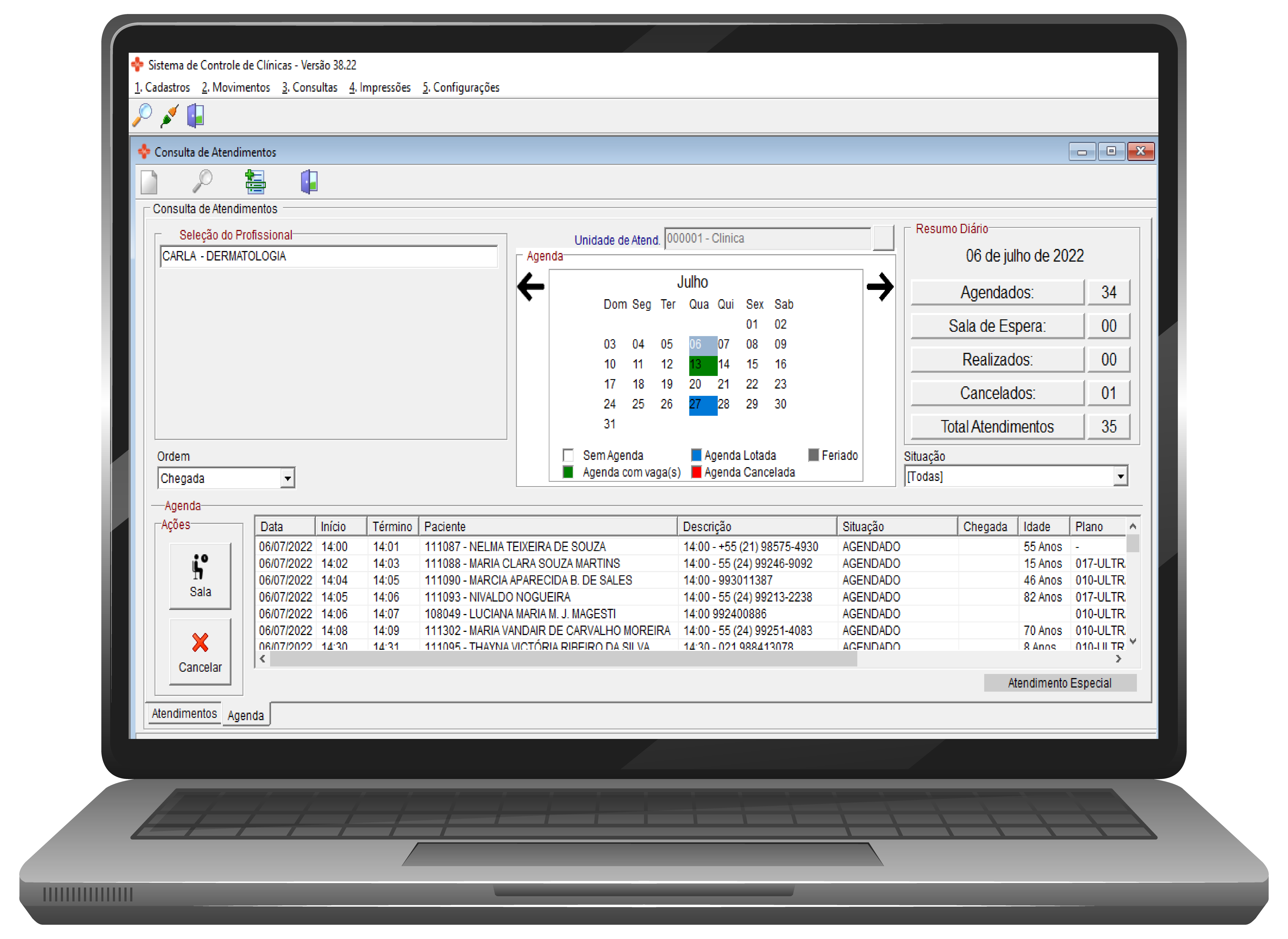Open the Movimentos menu
This screenshot has height=939, width=1288.
236,88
